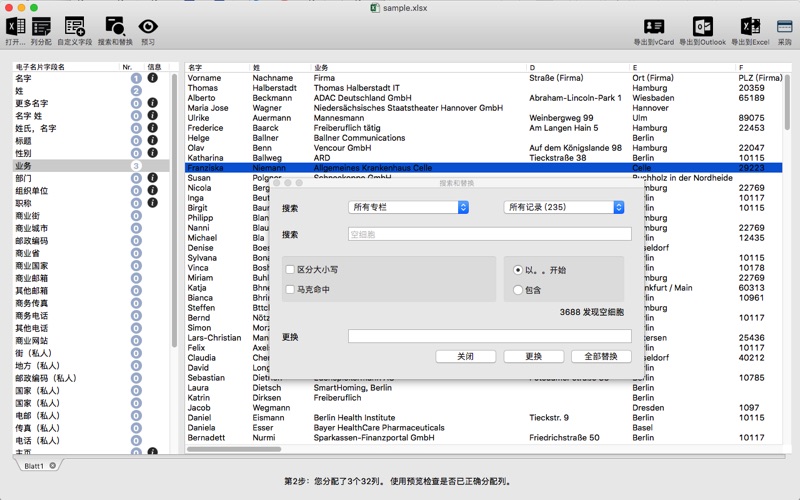This screenshot has height=500, width=800.
Task: Select the Alberto Beckmann row
Action: 484,98
